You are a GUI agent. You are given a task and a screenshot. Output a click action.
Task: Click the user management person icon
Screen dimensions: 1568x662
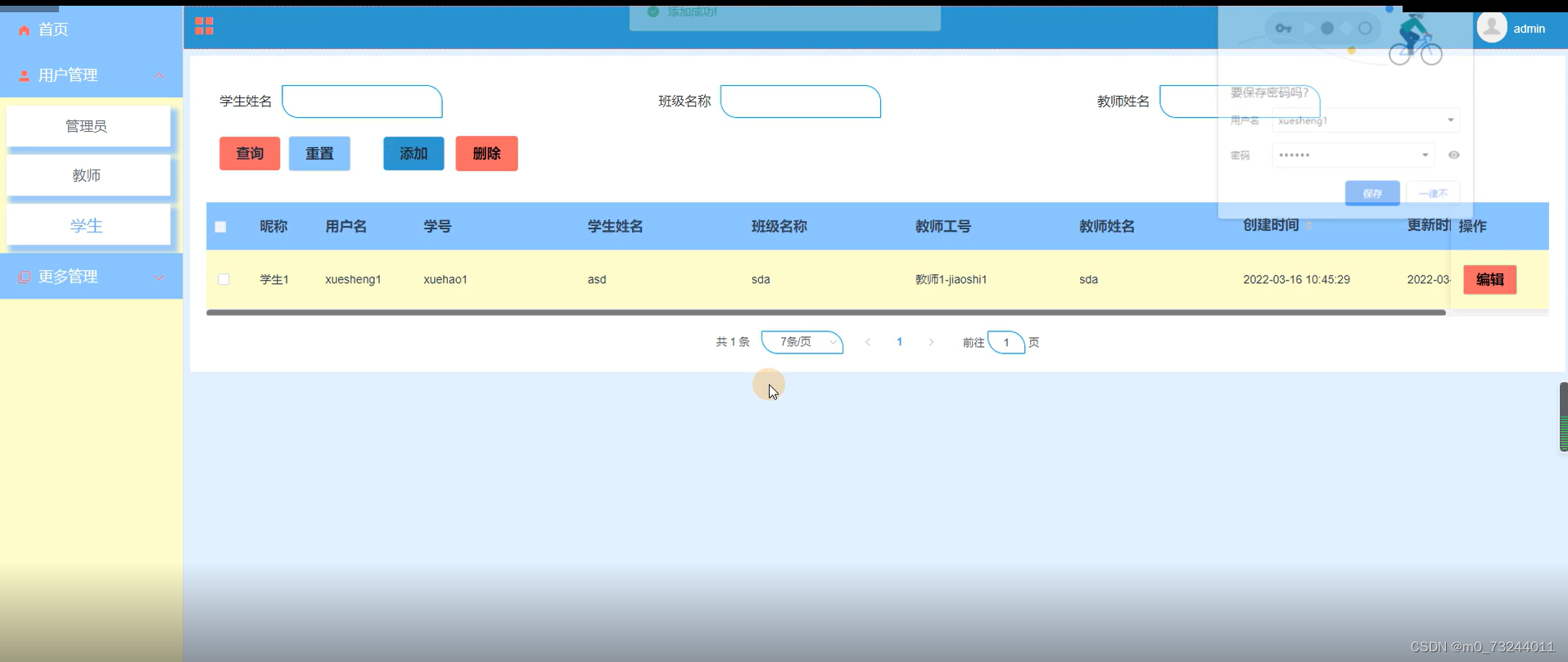(x=25, y=76)
